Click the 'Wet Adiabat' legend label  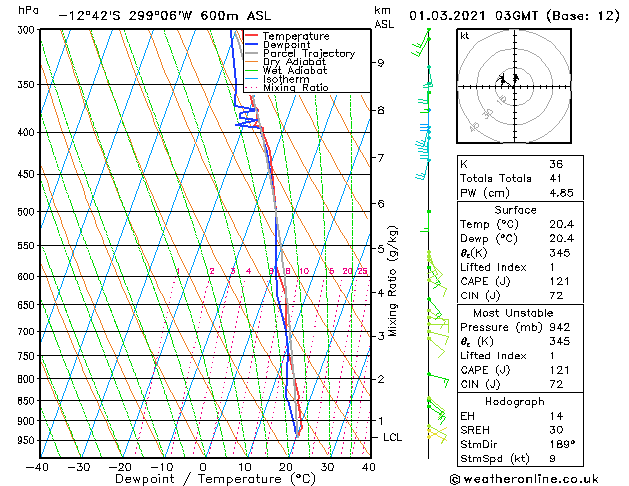point(295,70)
